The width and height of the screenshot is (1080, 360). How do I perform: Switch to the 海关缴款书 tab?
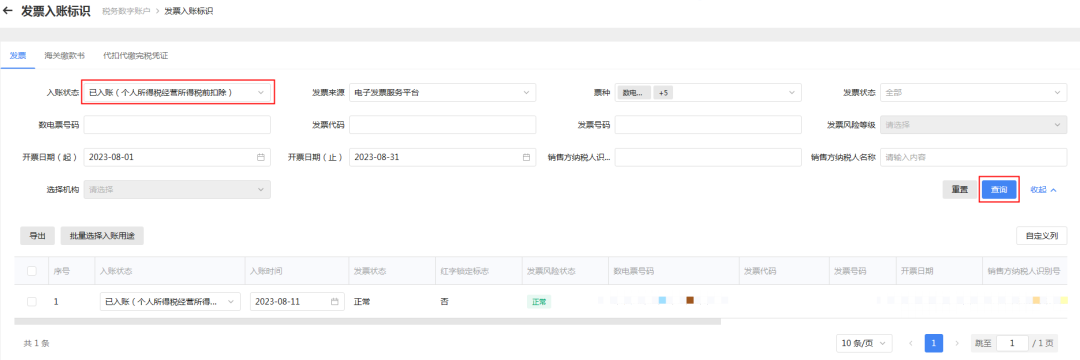64,56
